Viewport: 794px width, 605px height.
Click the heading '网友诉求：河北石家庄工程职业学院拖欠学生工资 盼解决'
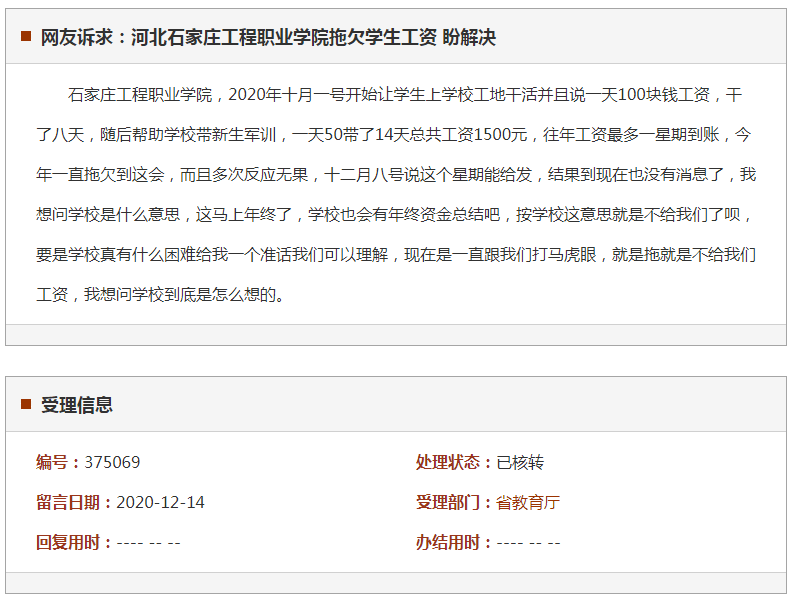268,37
